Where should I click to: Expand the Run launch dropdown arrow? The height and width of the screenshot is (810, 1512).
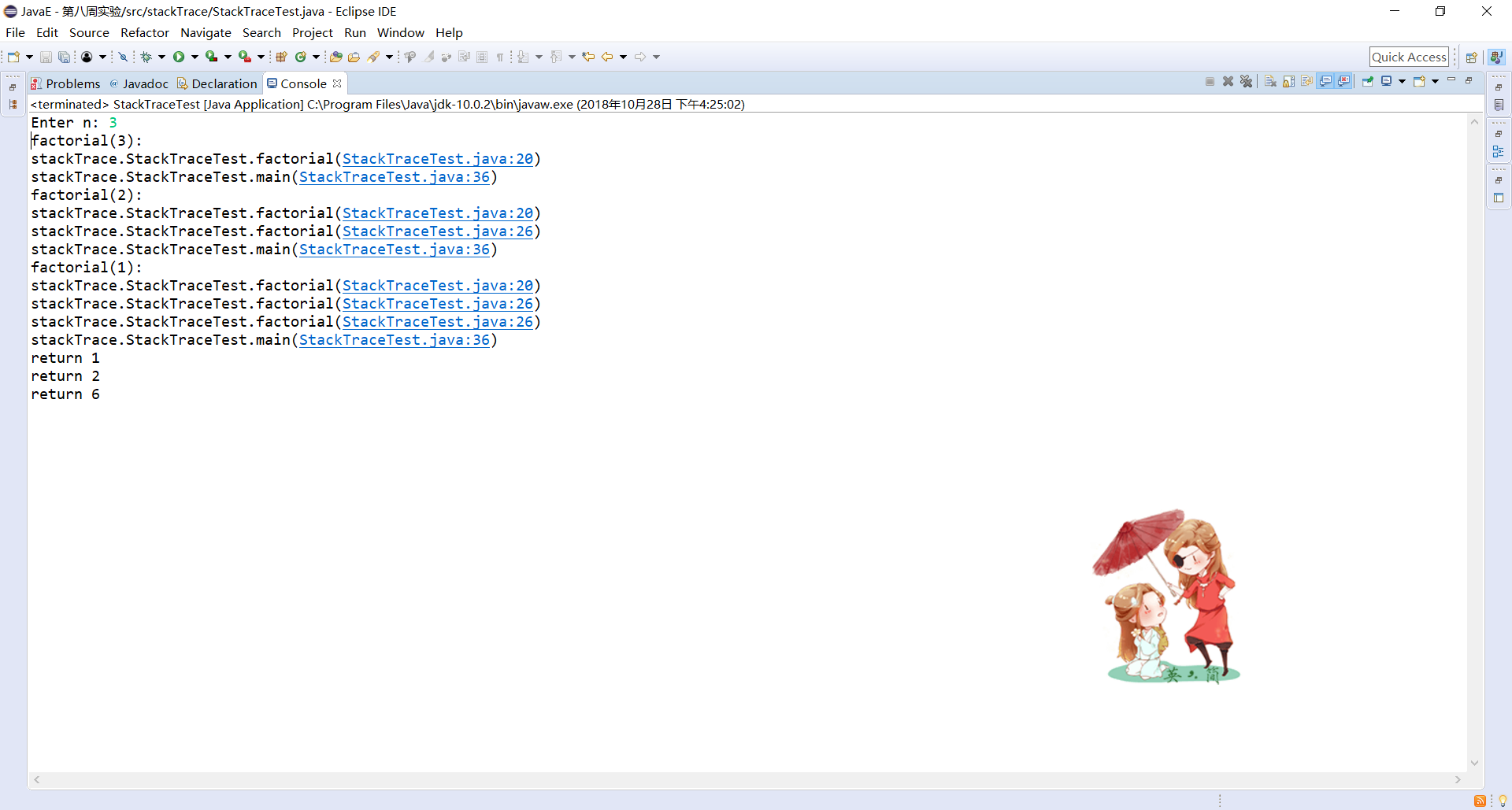pos(195,57)
